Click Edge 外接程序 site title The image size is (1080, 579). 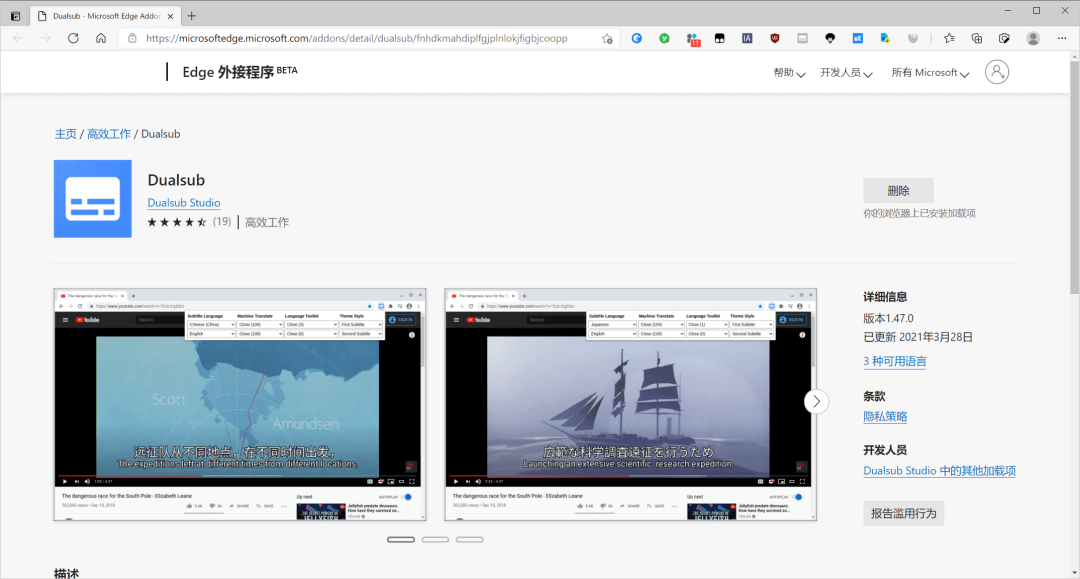(240, 72)
